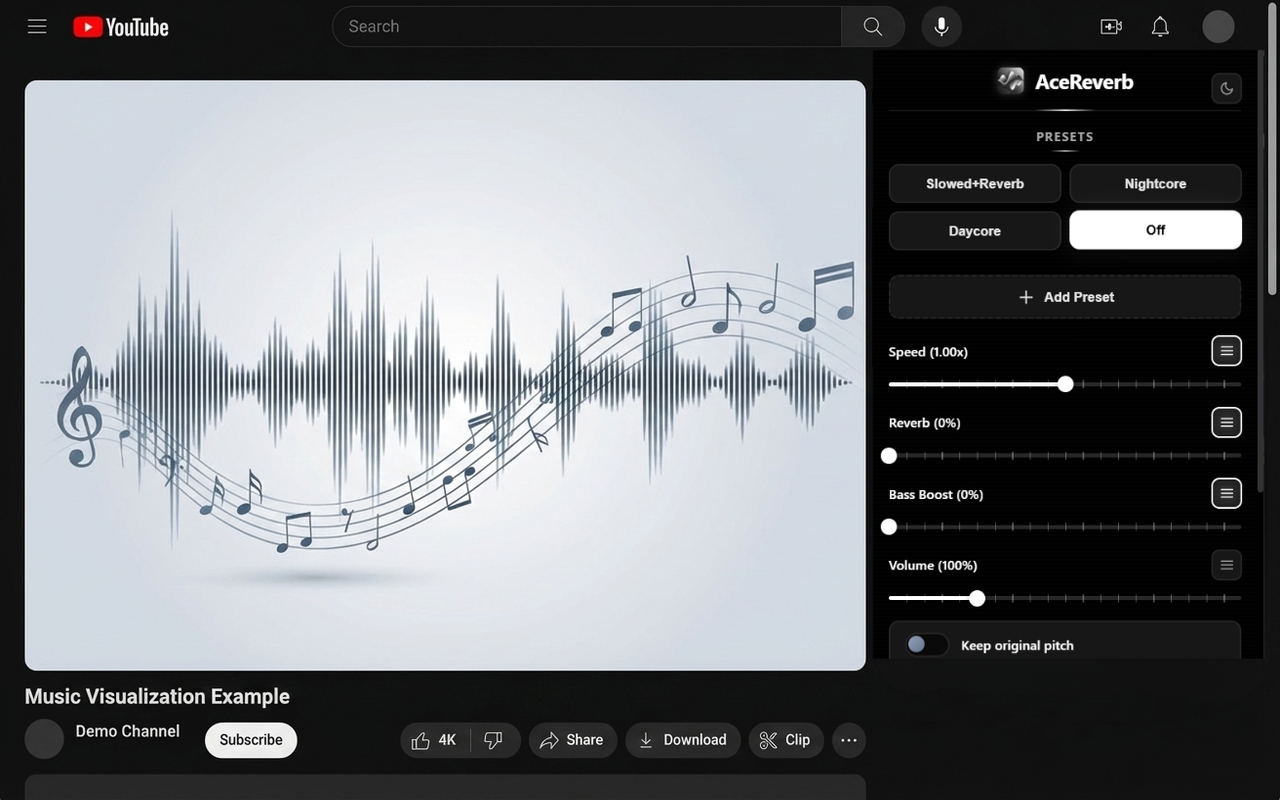This screenshot has height=800, width=1280.
Task: Like the video with the thumbs-up icon
Action: pos(421,740)
